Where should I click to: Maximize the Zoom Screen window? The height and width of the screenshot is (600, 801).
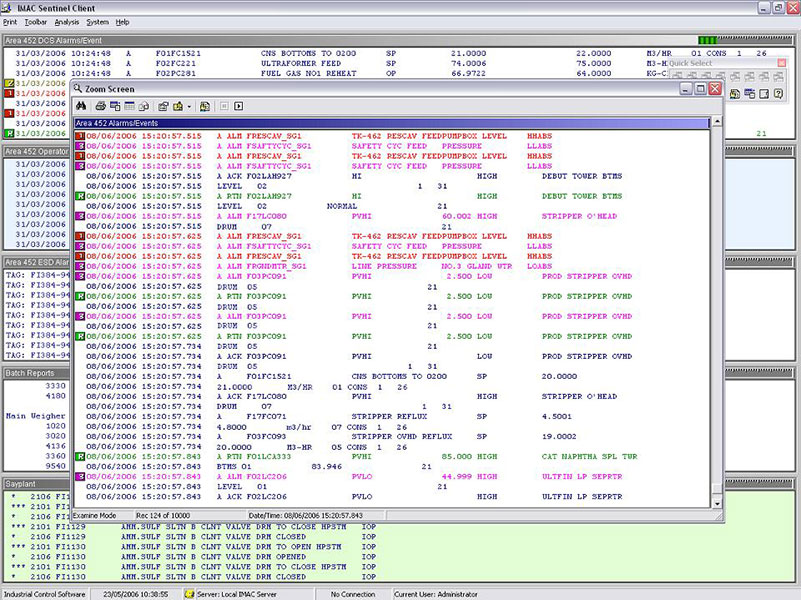click(x=700, y=89)
